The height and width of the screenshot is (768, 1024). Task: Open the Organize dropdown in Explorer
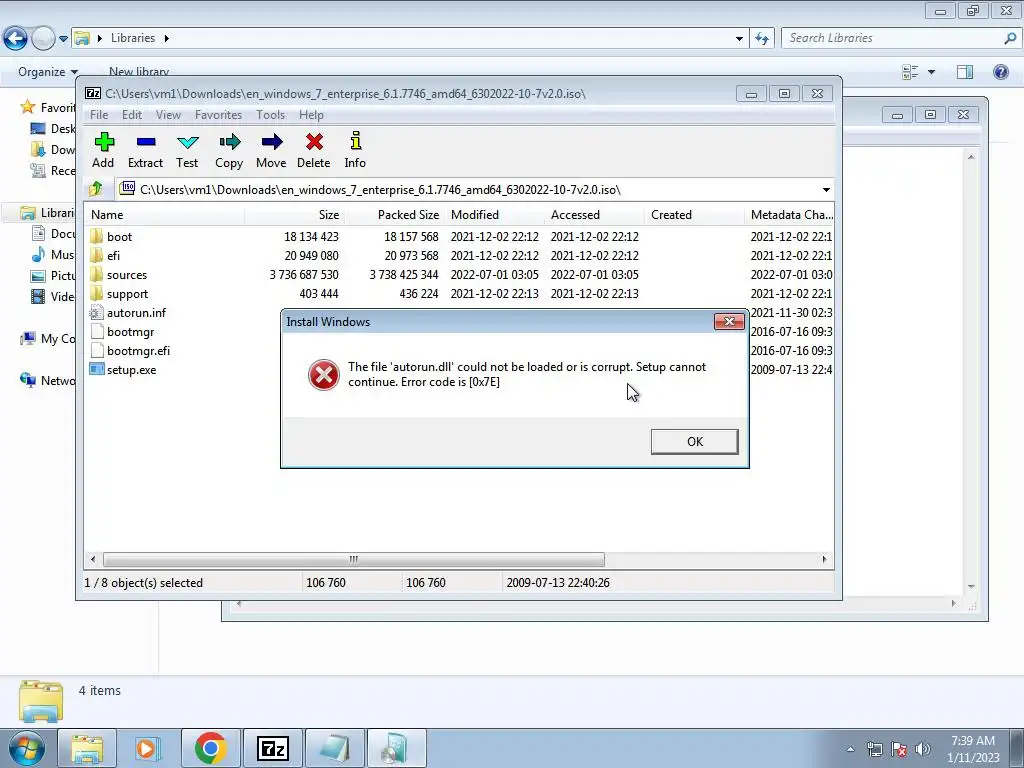pos(48,72)
